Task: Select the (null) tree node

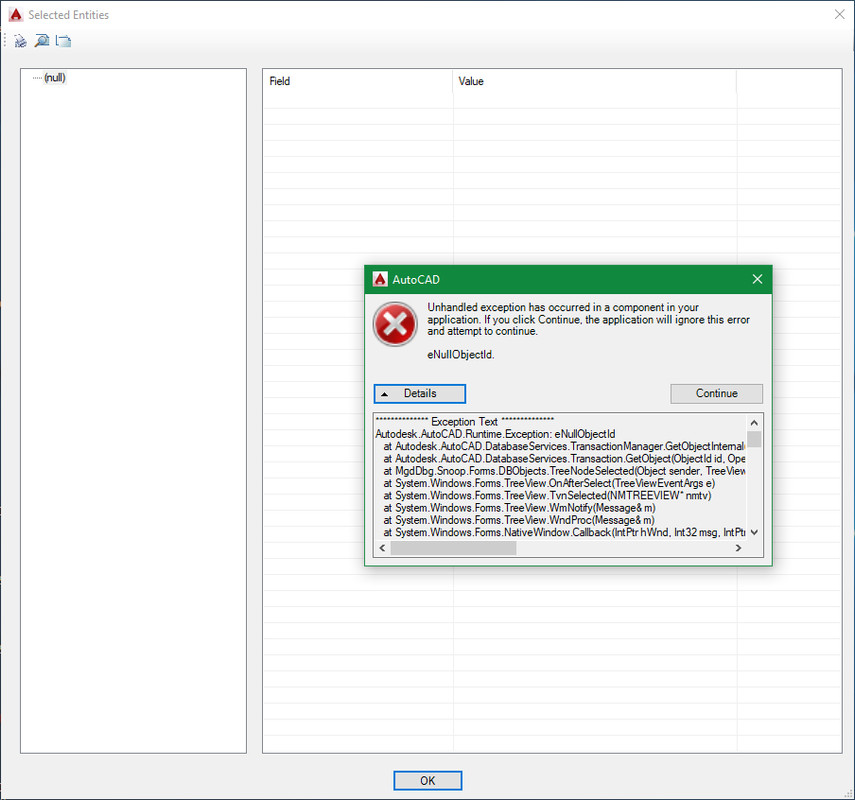Action: tap(55, 78)
